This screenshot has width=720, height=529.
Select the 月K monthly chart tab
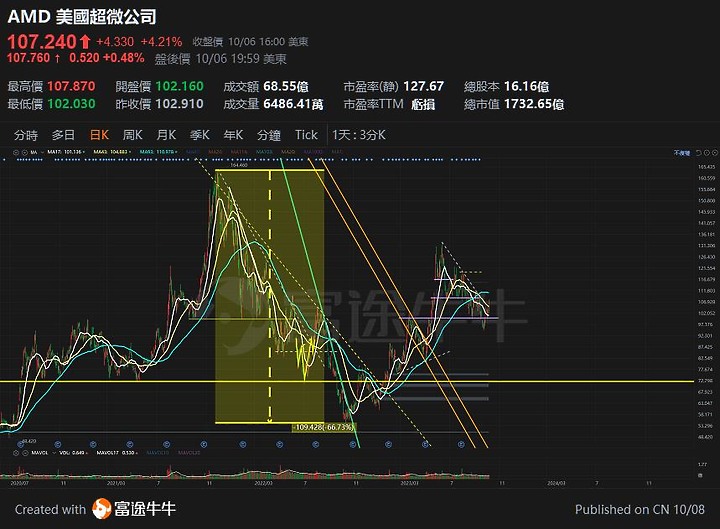(x=166, y=135)
